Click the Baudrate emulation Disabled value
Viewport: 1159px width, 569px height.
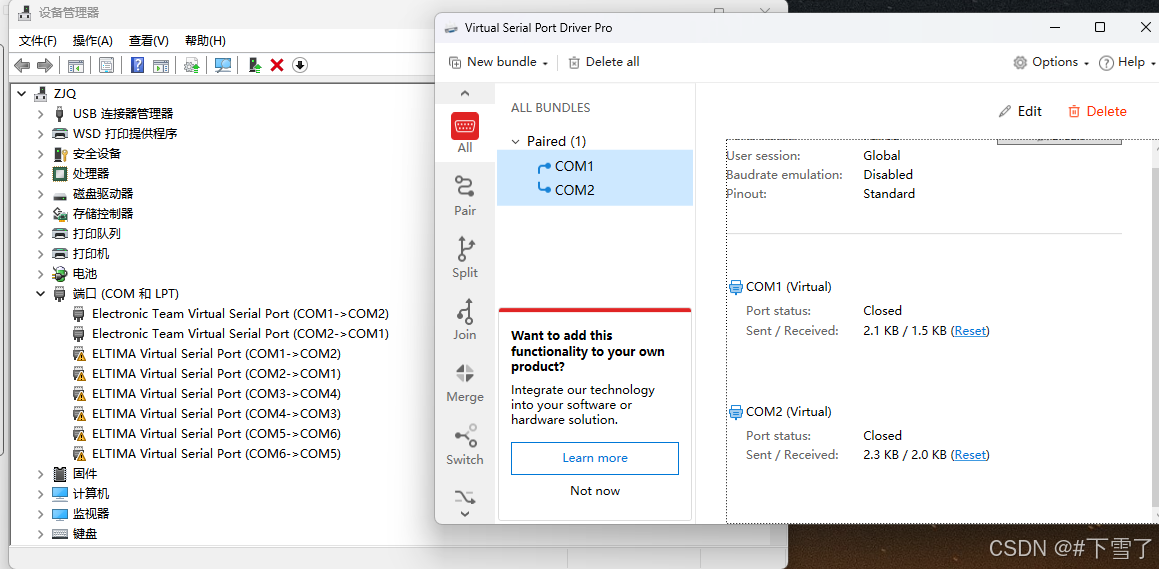pyautogui.click(x=888, y=175)
